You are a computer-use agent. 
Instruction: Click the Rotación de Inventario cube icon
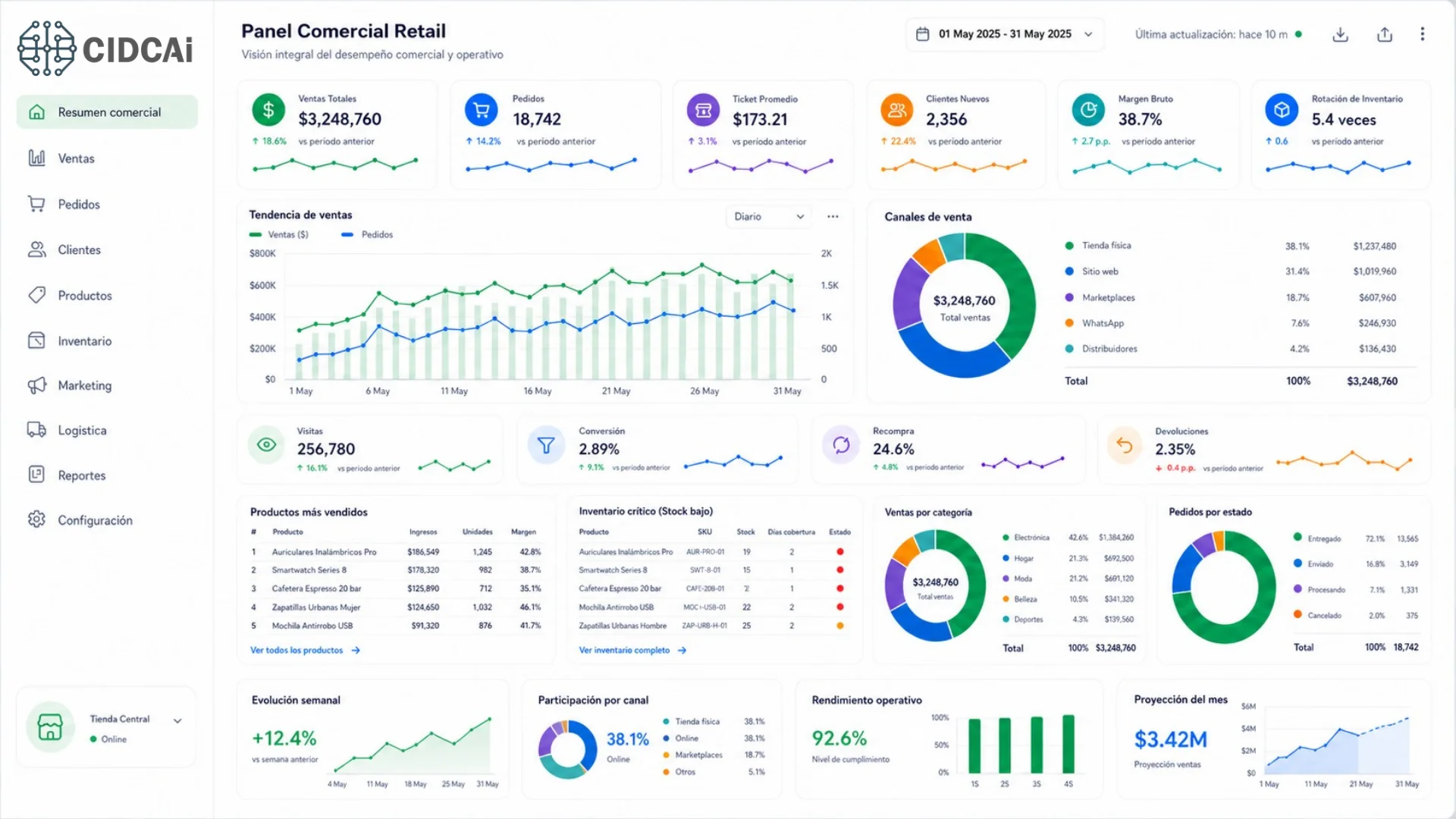pyautogui.click(x=1282, y=110)
